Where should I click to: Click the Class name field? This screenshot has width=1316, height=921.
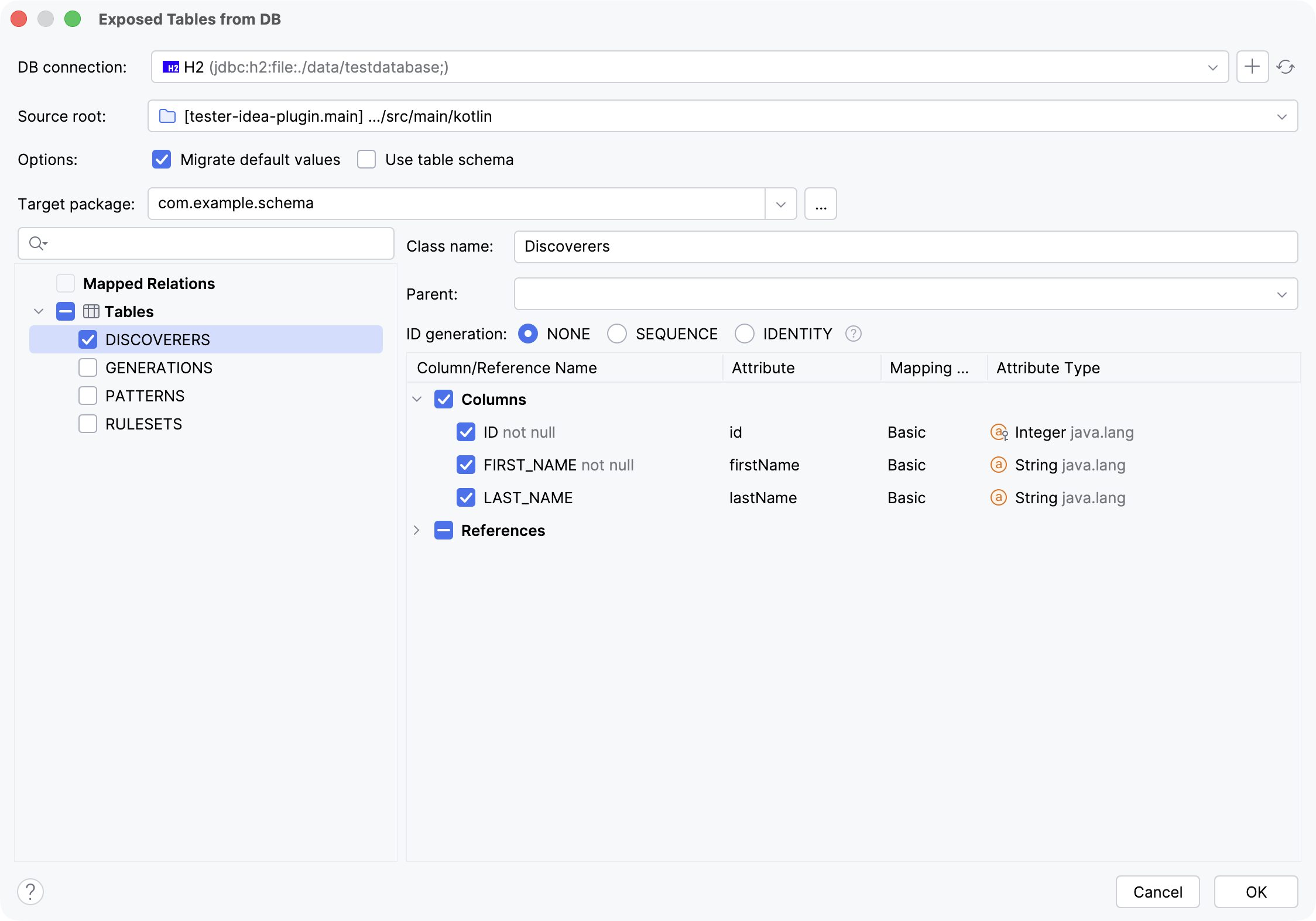point(906,246)
